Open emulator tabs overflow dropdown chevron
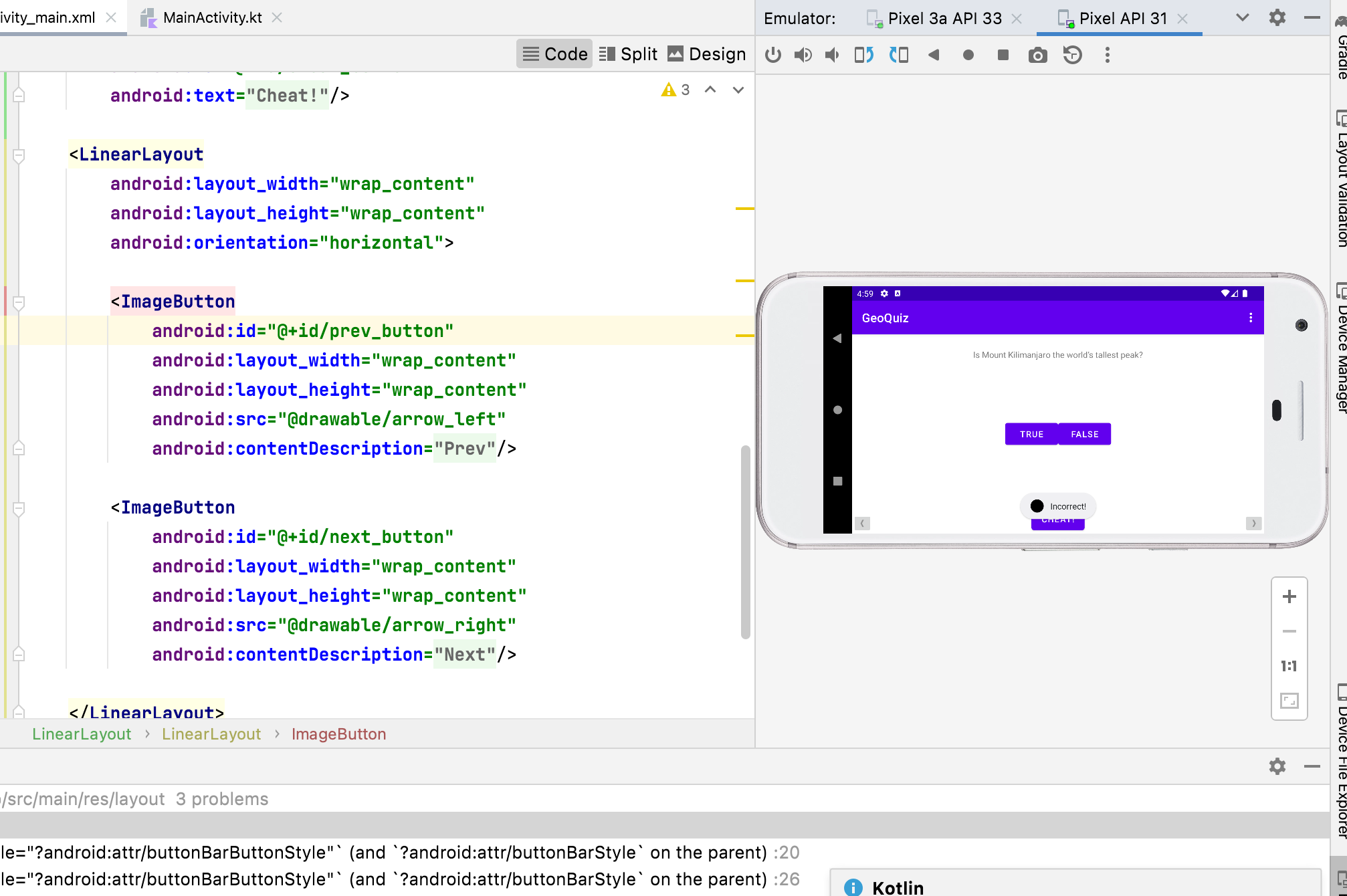 click(x=1242, y=18)
